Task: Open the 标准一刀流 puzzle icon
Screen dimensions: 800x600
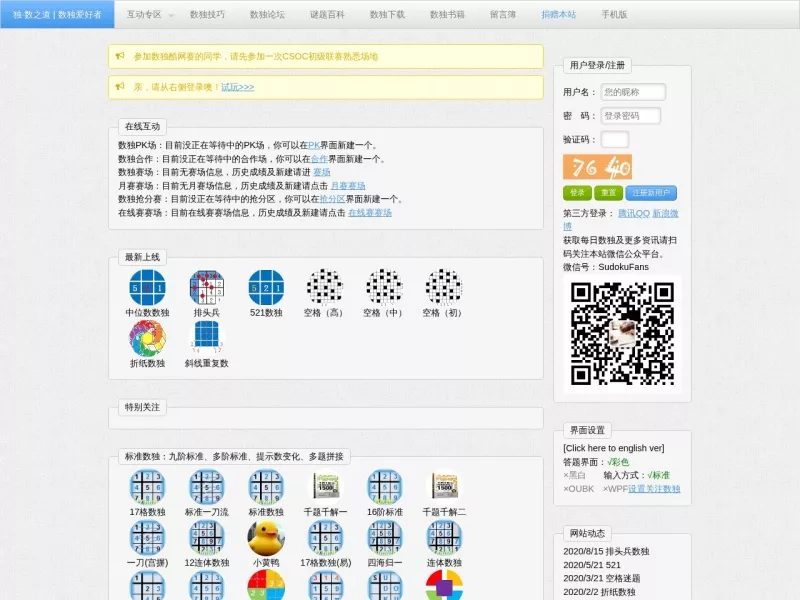Action: [207, 487]
